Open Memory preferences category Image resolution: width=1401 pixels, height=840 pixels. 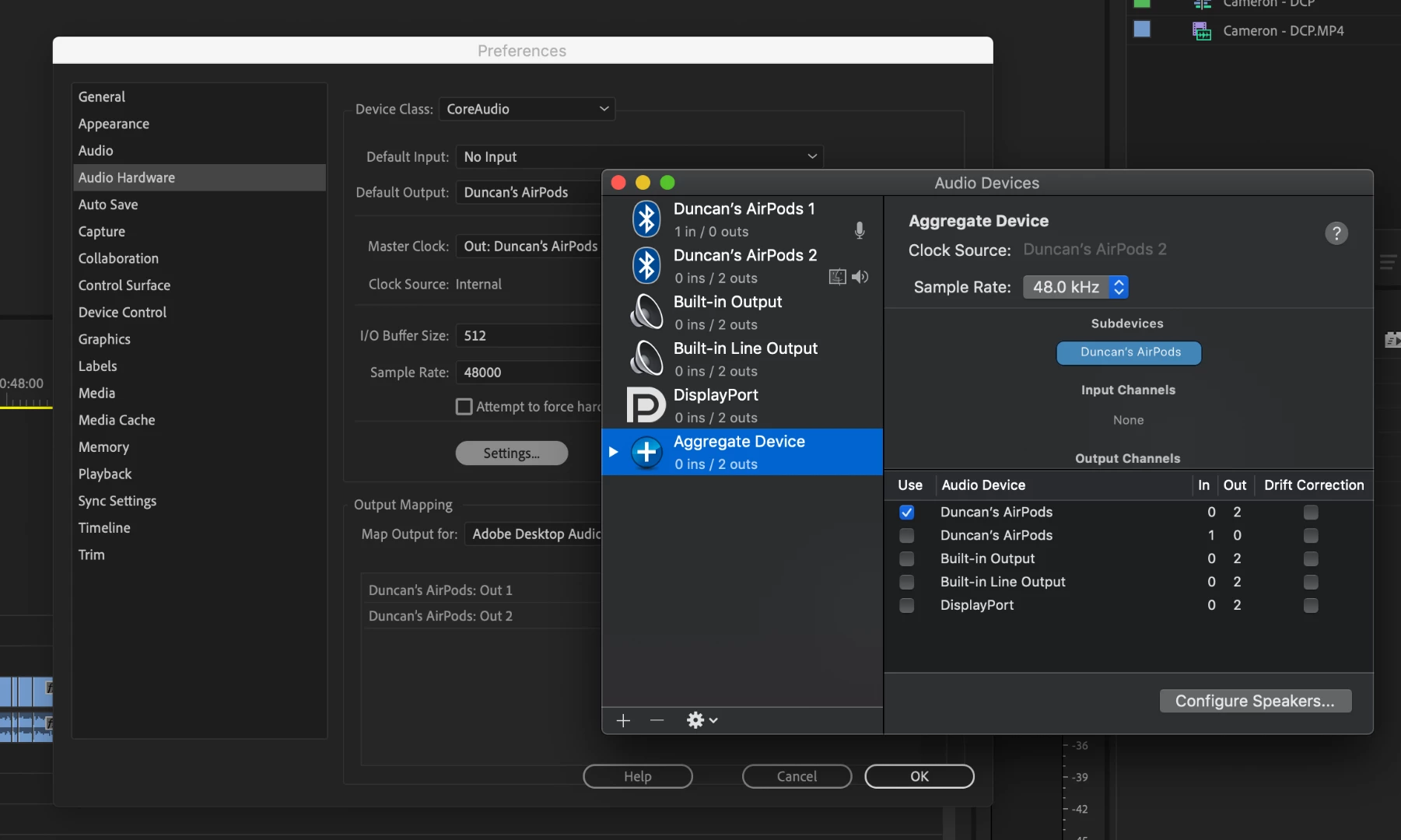(199, 447)
